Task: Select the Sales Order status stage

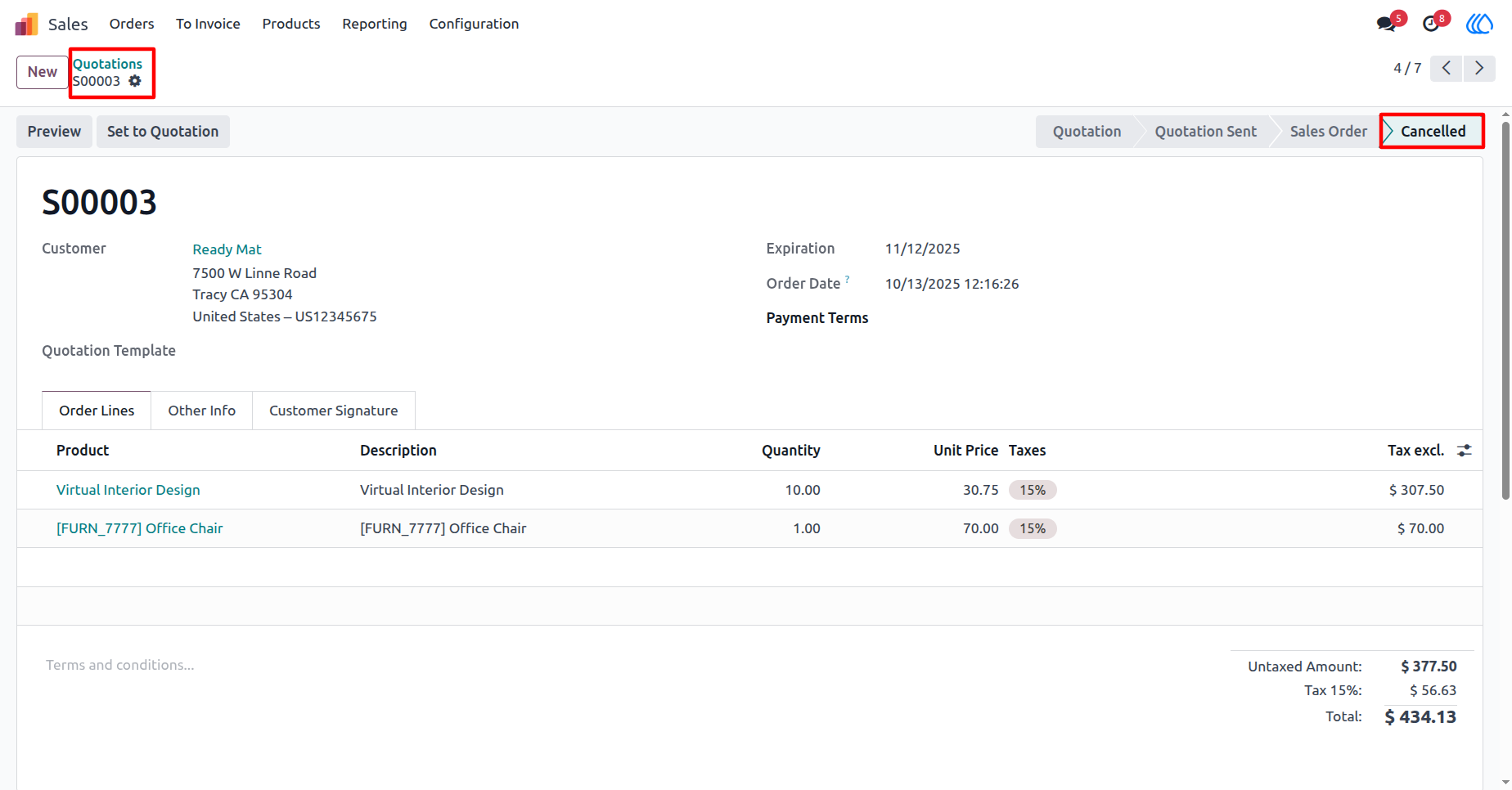Action: [x=1328, y=132]
